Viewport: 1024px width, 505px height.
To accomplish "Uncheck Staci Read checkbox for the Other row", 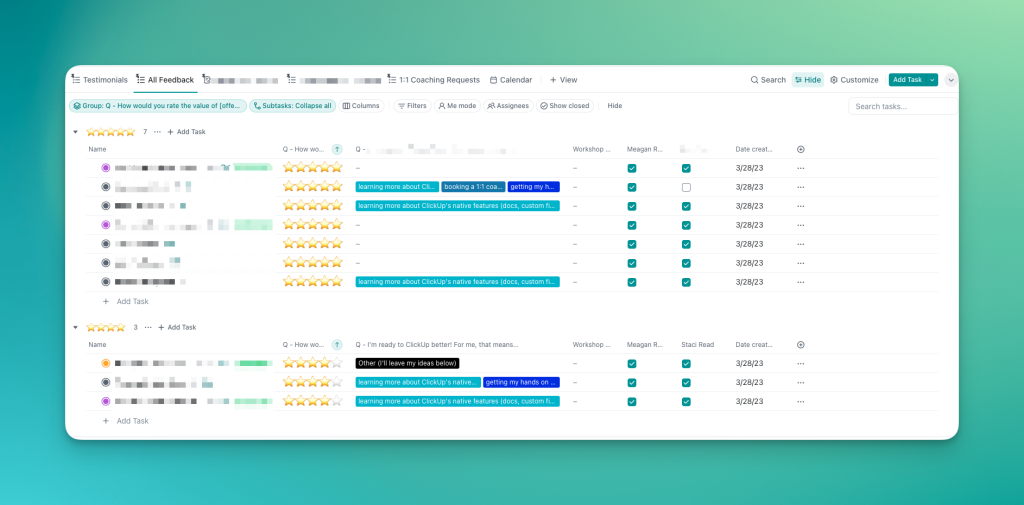I will (x=686, y=363).
